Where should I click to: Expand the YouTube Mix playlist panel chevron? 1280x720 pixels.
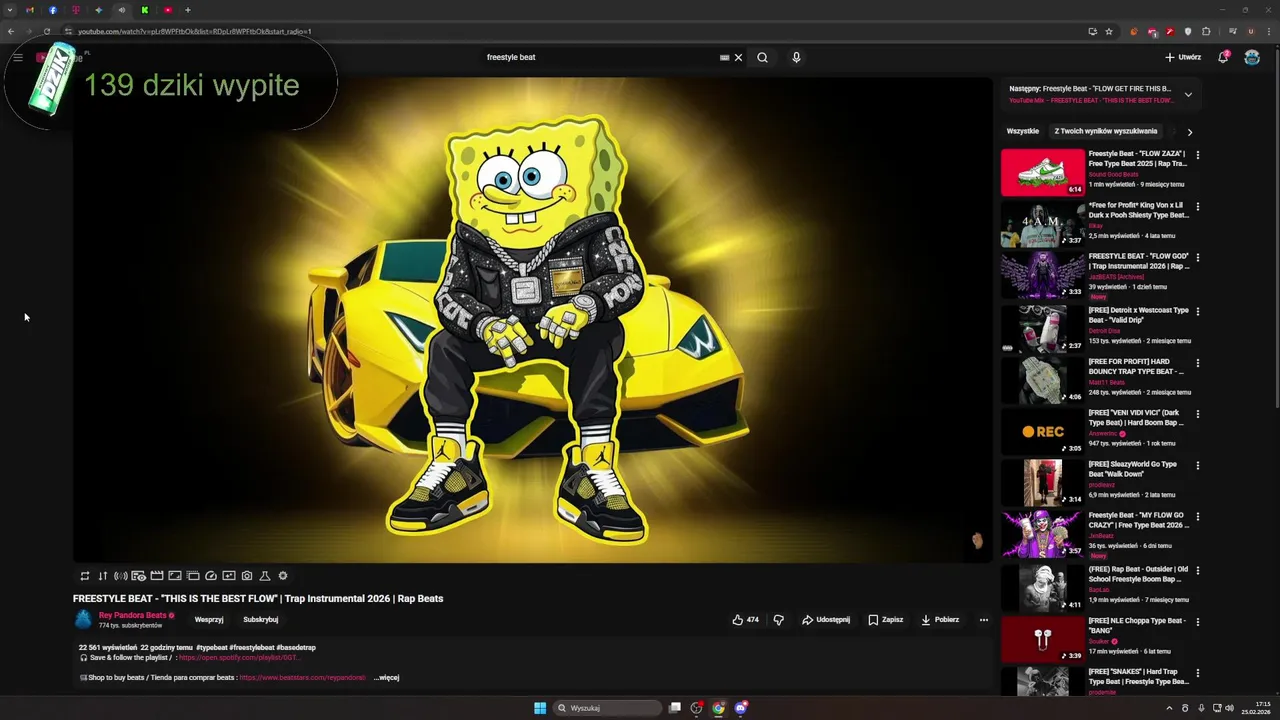coord(1188,95)
